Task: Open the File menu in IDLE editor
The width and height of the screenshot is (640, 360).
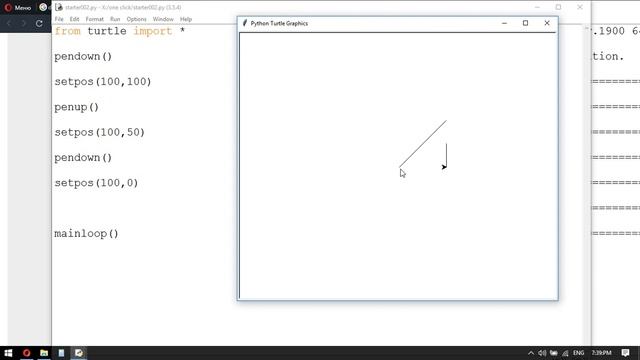Action: 59,19
